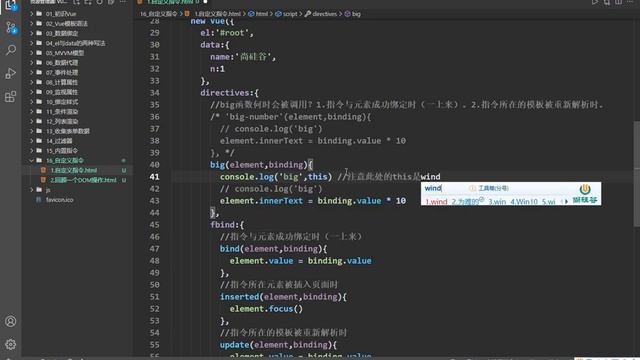Expand the js folder chevron
Screen dimensions: 640x360
(31, 190)
